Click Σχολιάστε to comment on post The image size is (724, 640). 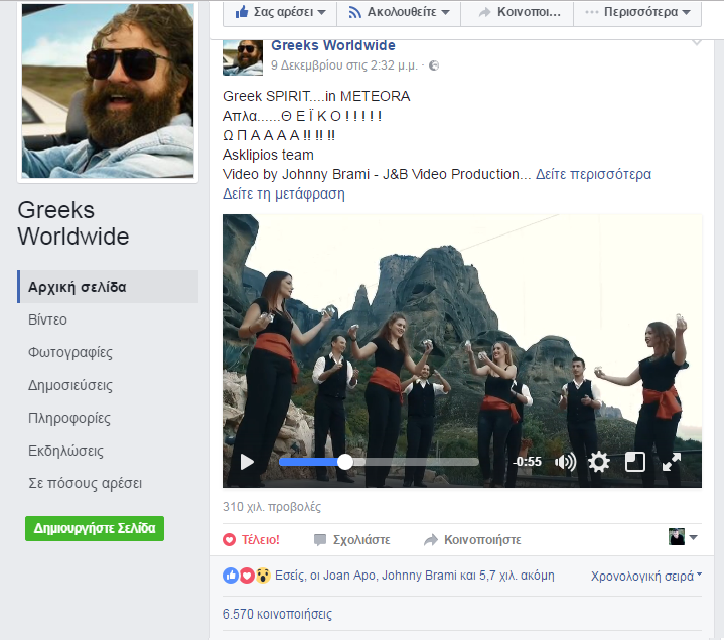click(x=352, y=539)
